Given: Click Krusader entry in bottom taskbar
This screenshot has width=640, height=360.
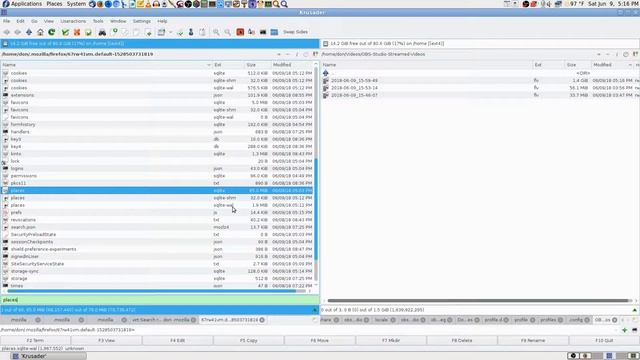Looking at the screenshot, I should 49,356.
